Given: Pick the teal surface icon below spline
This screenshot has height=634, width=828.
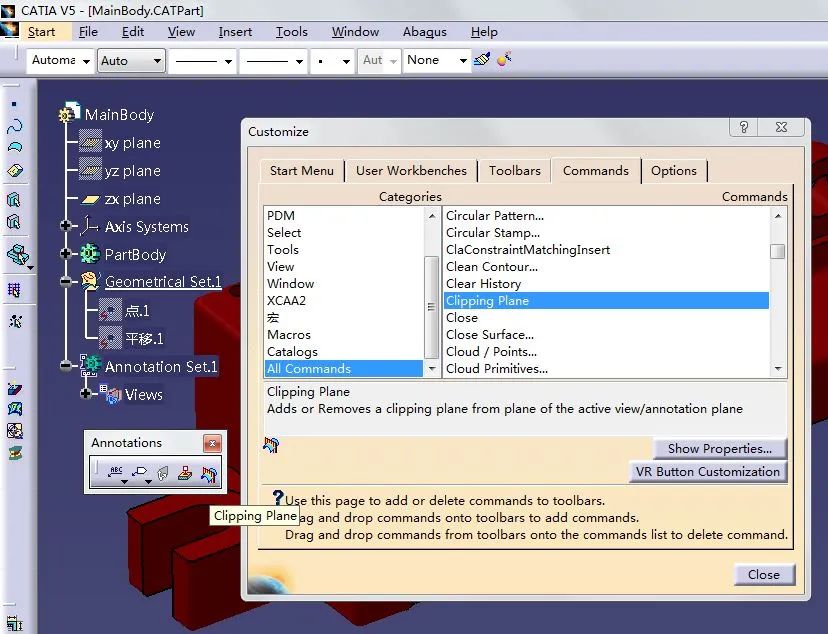Looking at the screenshot, I should click(15, 147).
